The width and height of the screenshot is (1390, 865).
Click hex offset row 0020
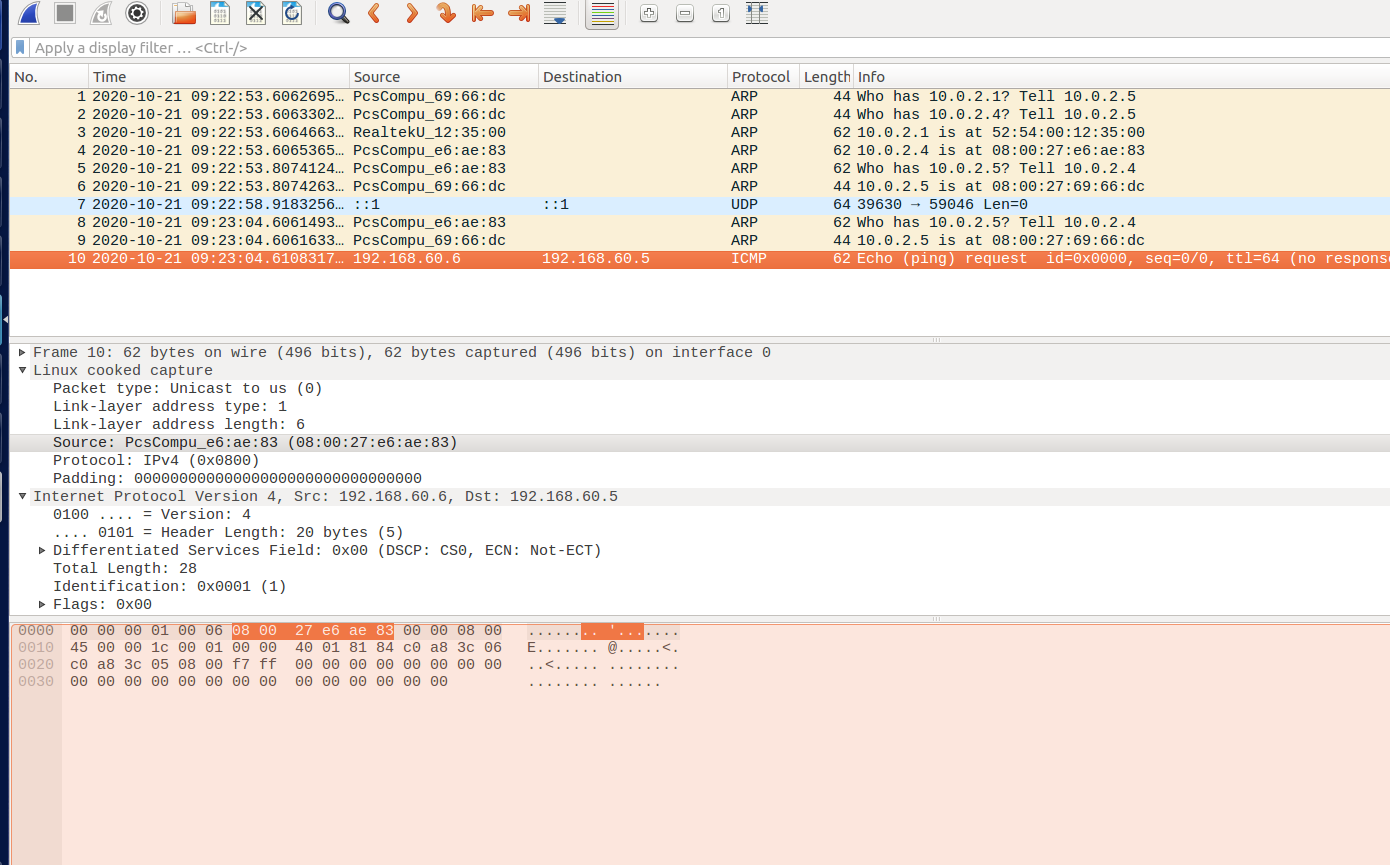point(36,665)
